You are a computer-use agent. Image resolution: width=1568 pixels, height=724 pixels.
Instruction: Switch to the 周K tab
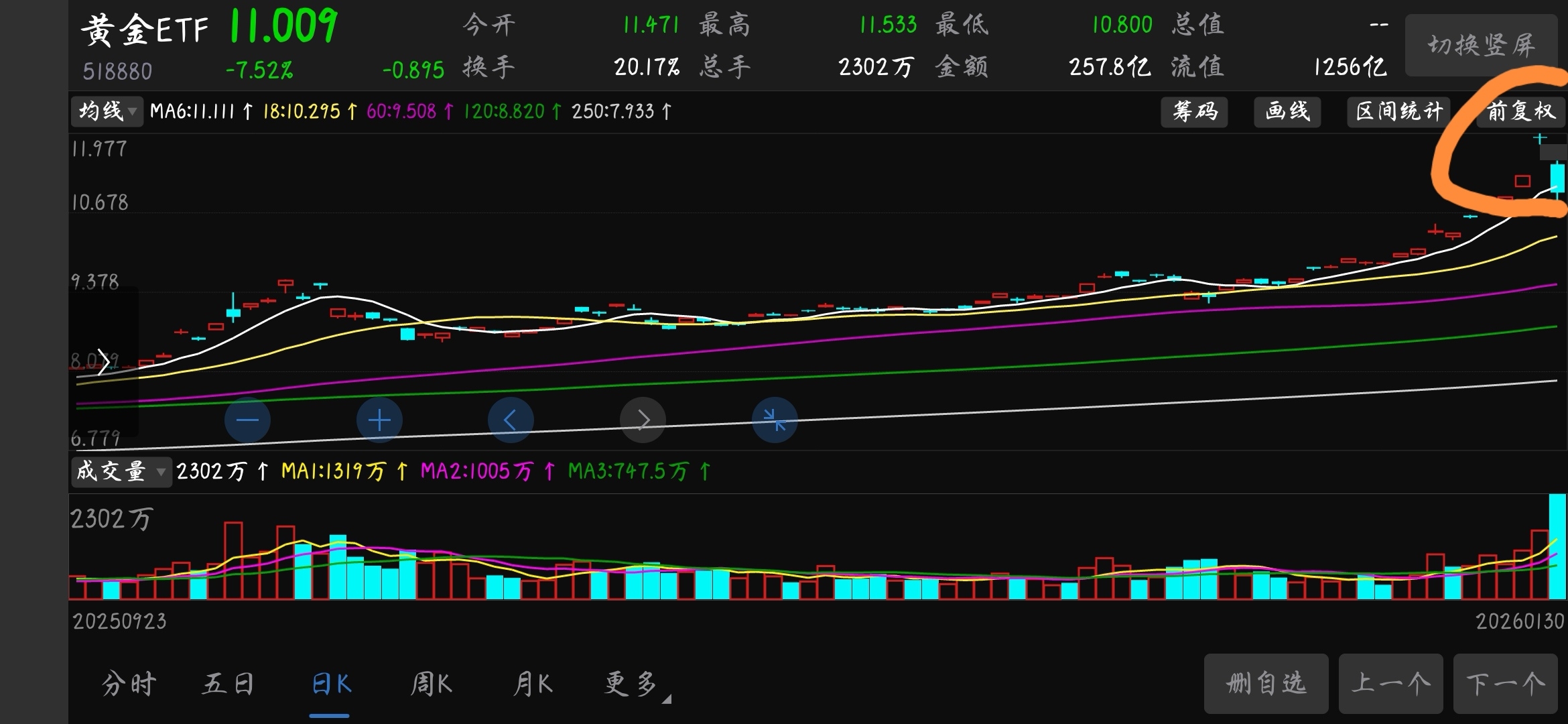(432, 684)
